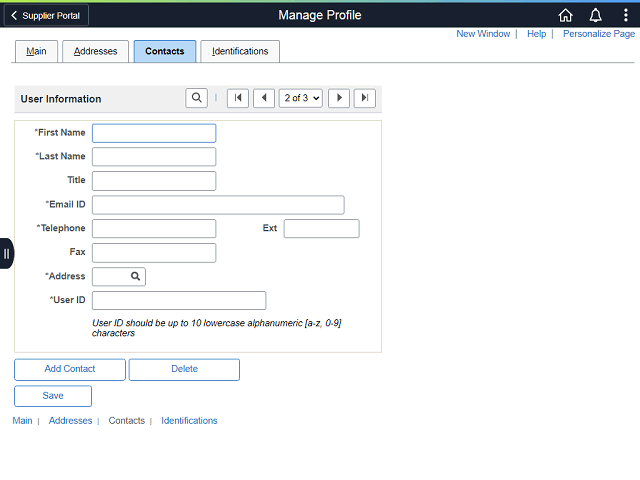This screenshot has height=480, width=640.
Task: Click the bottom Addresses link
Action: click(x=71, y=421)
